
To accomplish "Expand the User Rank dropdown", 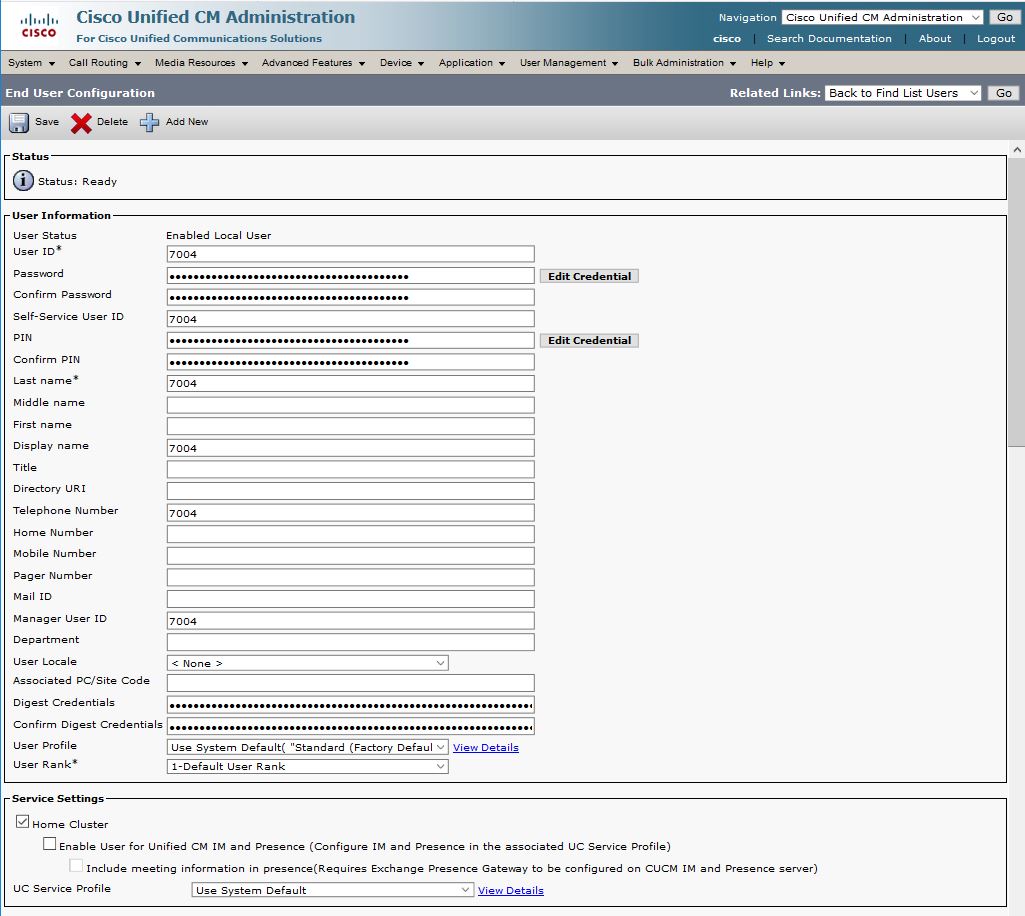I will tap(307, 767).
